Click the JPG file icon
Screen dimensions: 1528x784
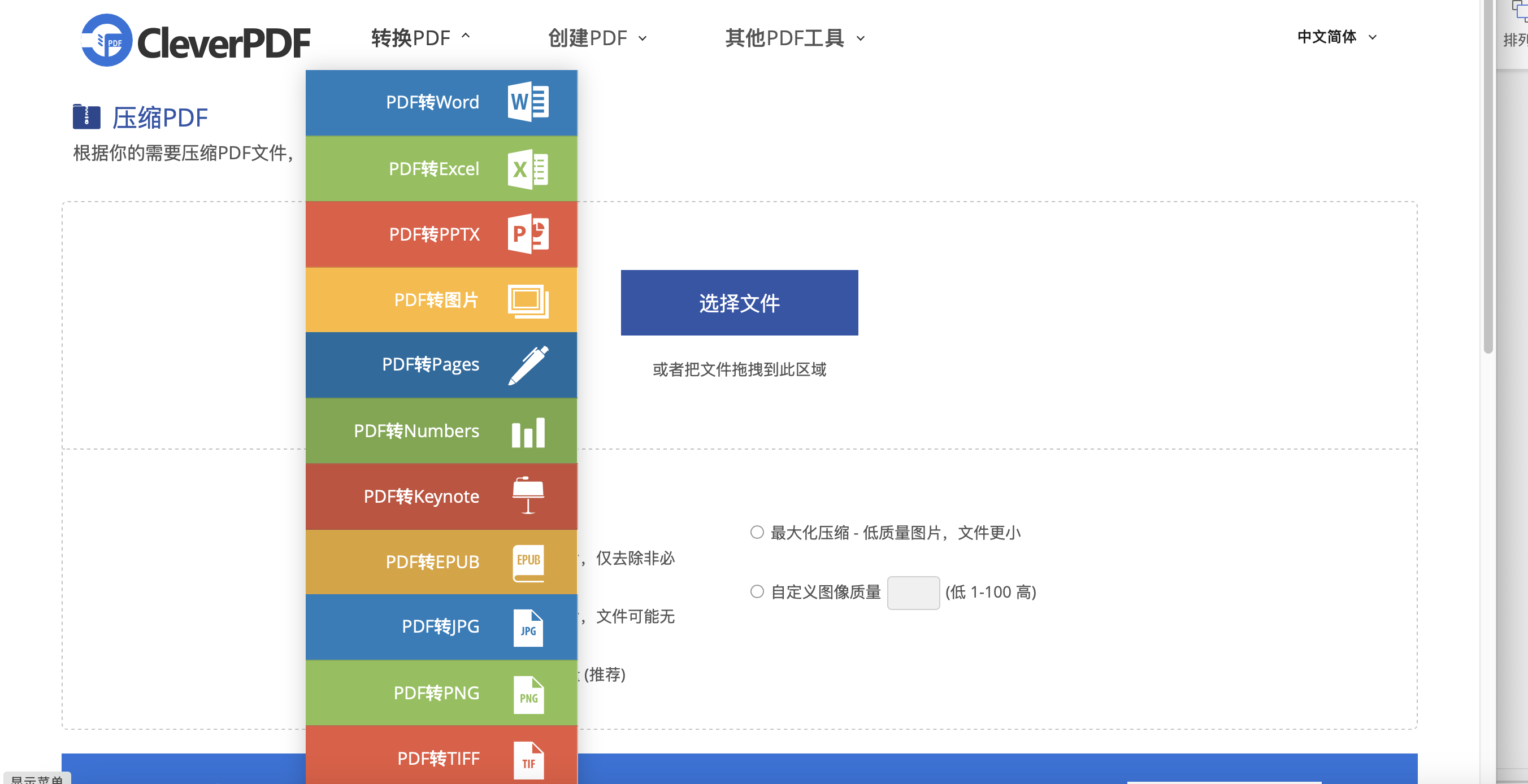pyautogui.click(x=528, y=628)
